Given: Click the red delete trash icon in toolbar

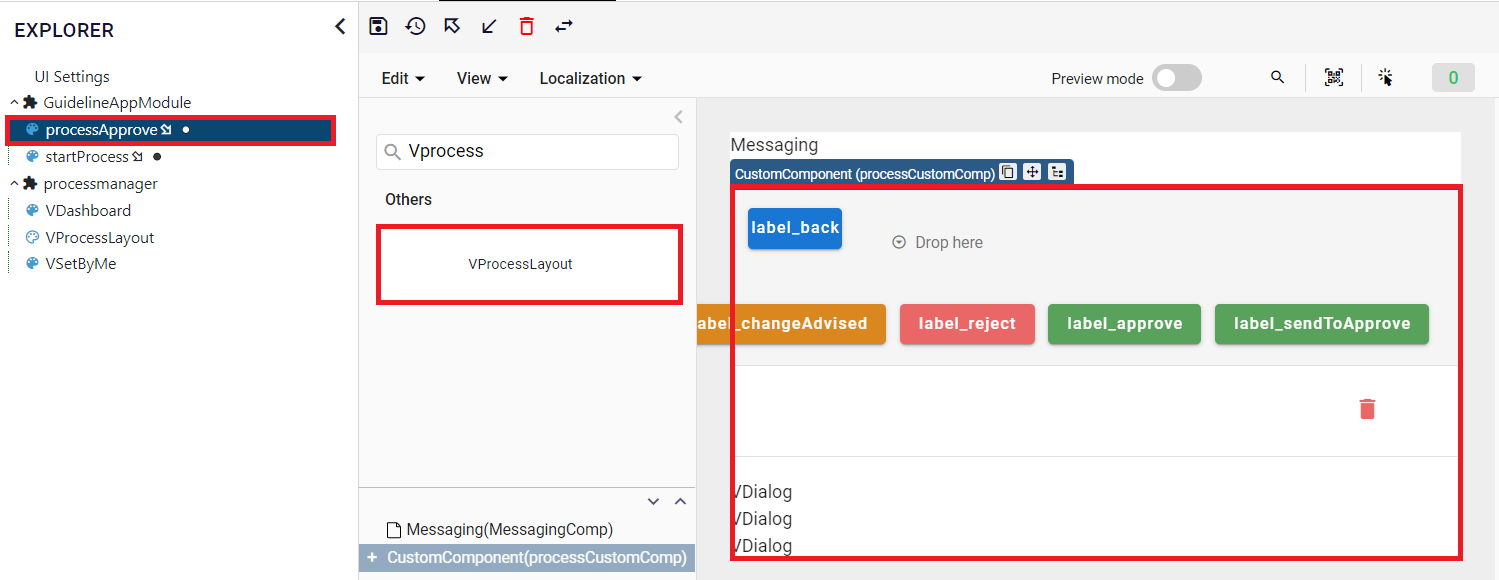Looking at the screenshot, I should point(527,26).
